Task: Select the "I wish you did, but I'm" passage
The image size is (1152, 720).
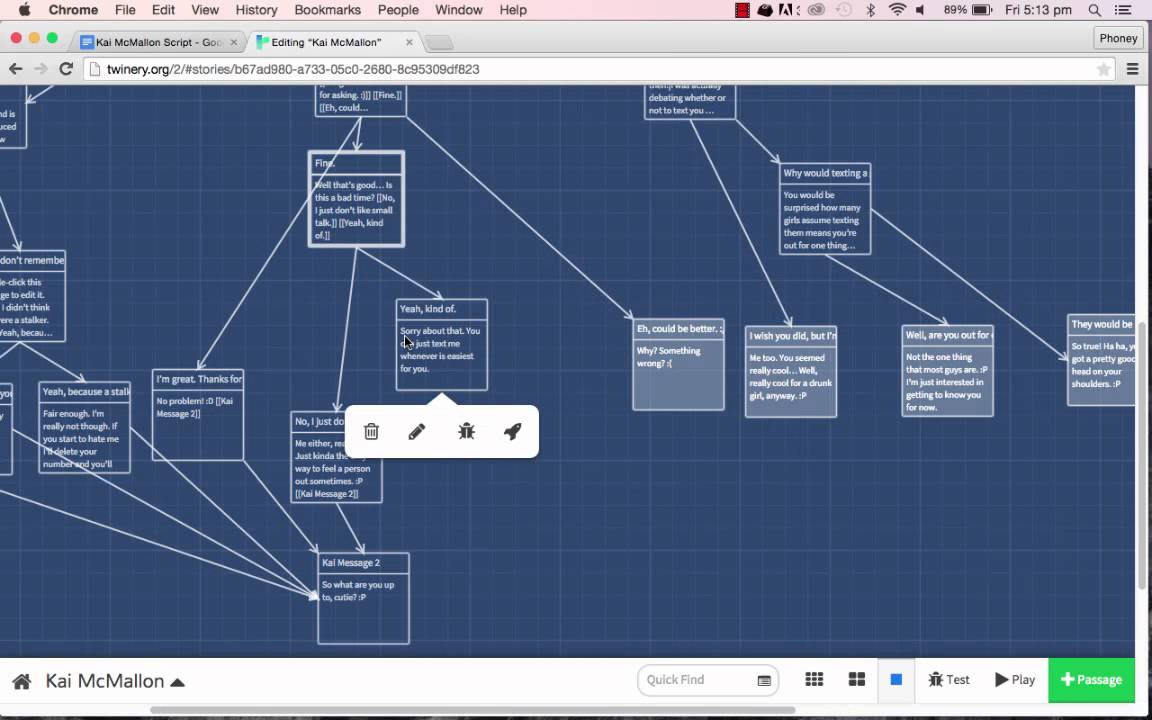Action: (x=791, y=372)
